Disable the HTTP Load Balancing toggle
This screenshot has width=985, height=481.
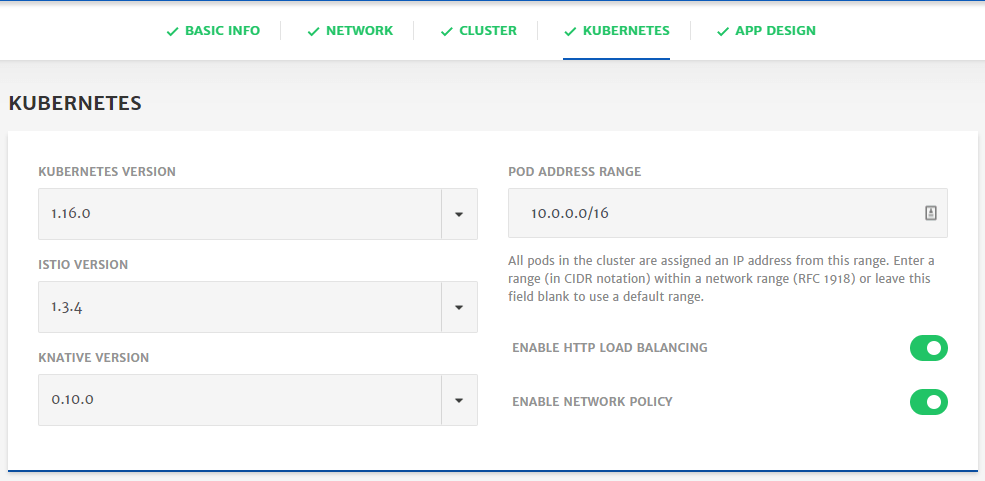[928, 348]
